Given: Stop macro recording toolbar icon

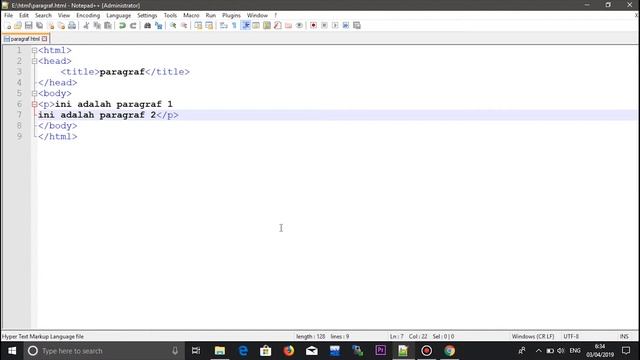Looking at the screenshot, I should pos(324,25).
